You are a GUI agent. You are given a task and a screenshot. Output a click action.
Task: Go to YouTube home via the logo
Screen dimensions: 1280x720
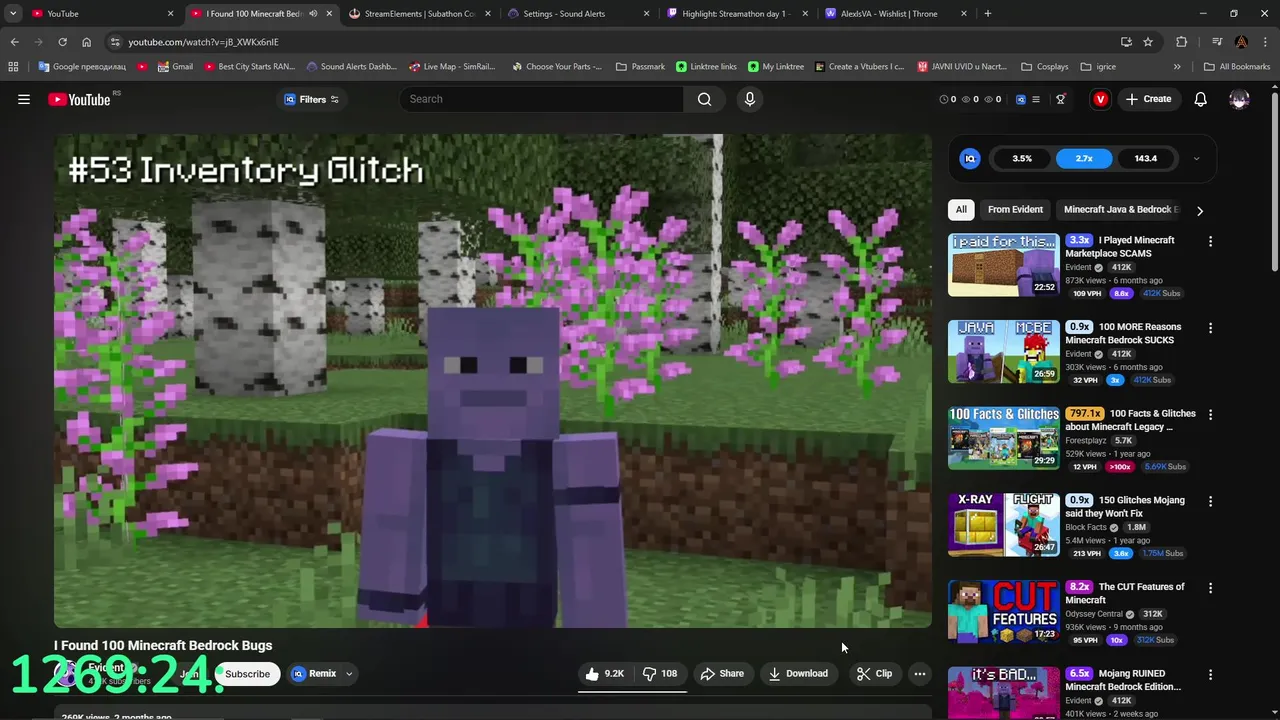point(79,99)
